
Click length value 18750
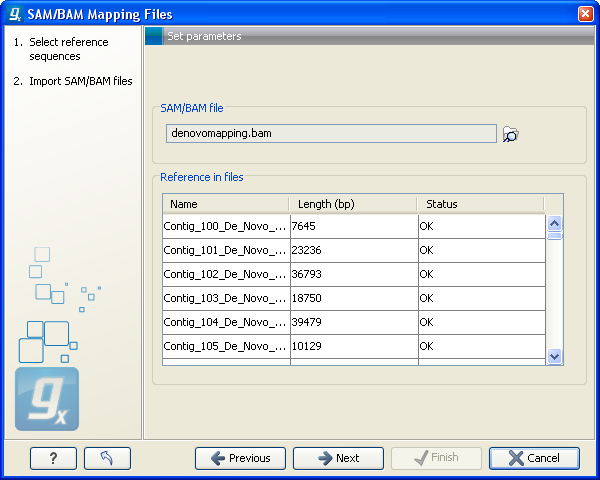(x=307, y=298)
